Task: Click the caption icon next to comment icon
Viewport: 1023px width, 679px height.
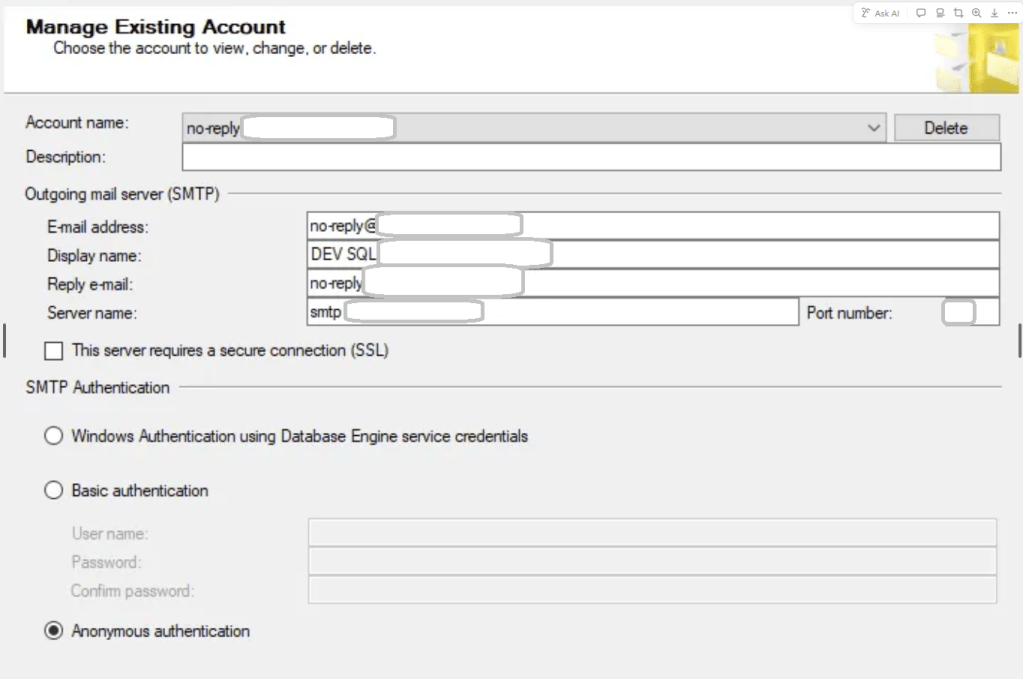Action: (940, 13)
